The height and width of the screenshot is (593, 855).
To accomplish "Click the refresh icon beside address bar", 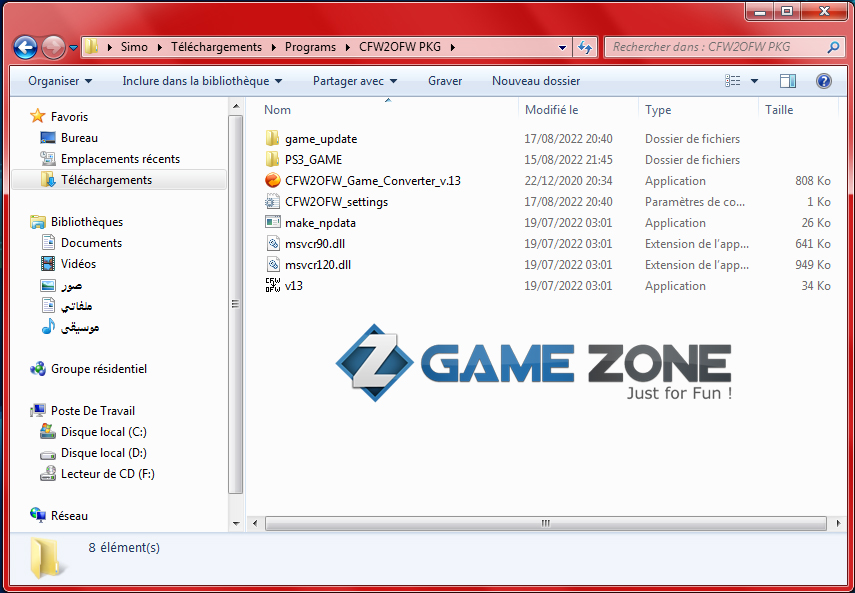I will 585,47.
